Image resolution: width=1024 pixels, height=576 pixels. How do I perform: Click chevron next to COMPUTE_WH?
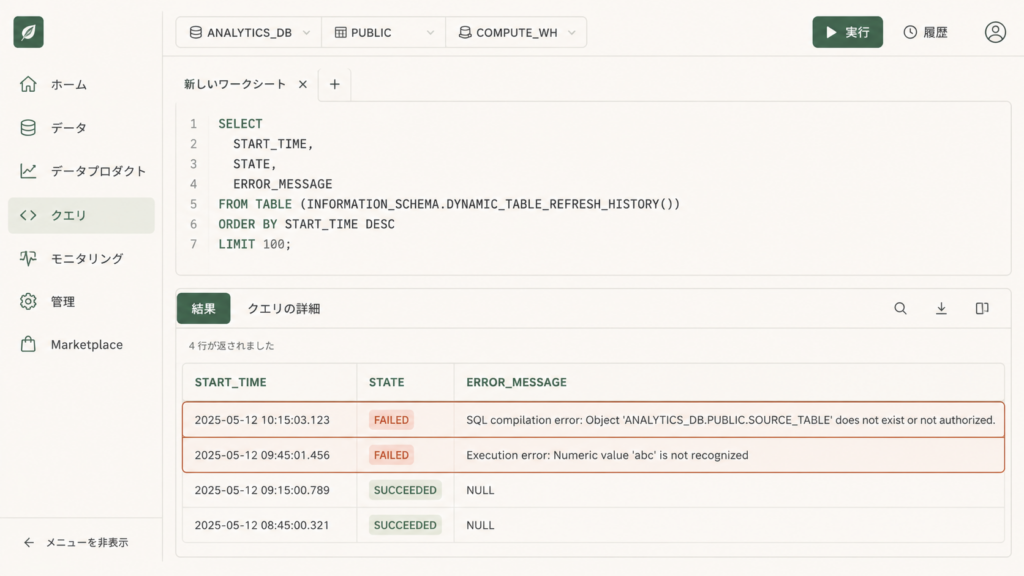pyautogui.click(x=571, y=33)
